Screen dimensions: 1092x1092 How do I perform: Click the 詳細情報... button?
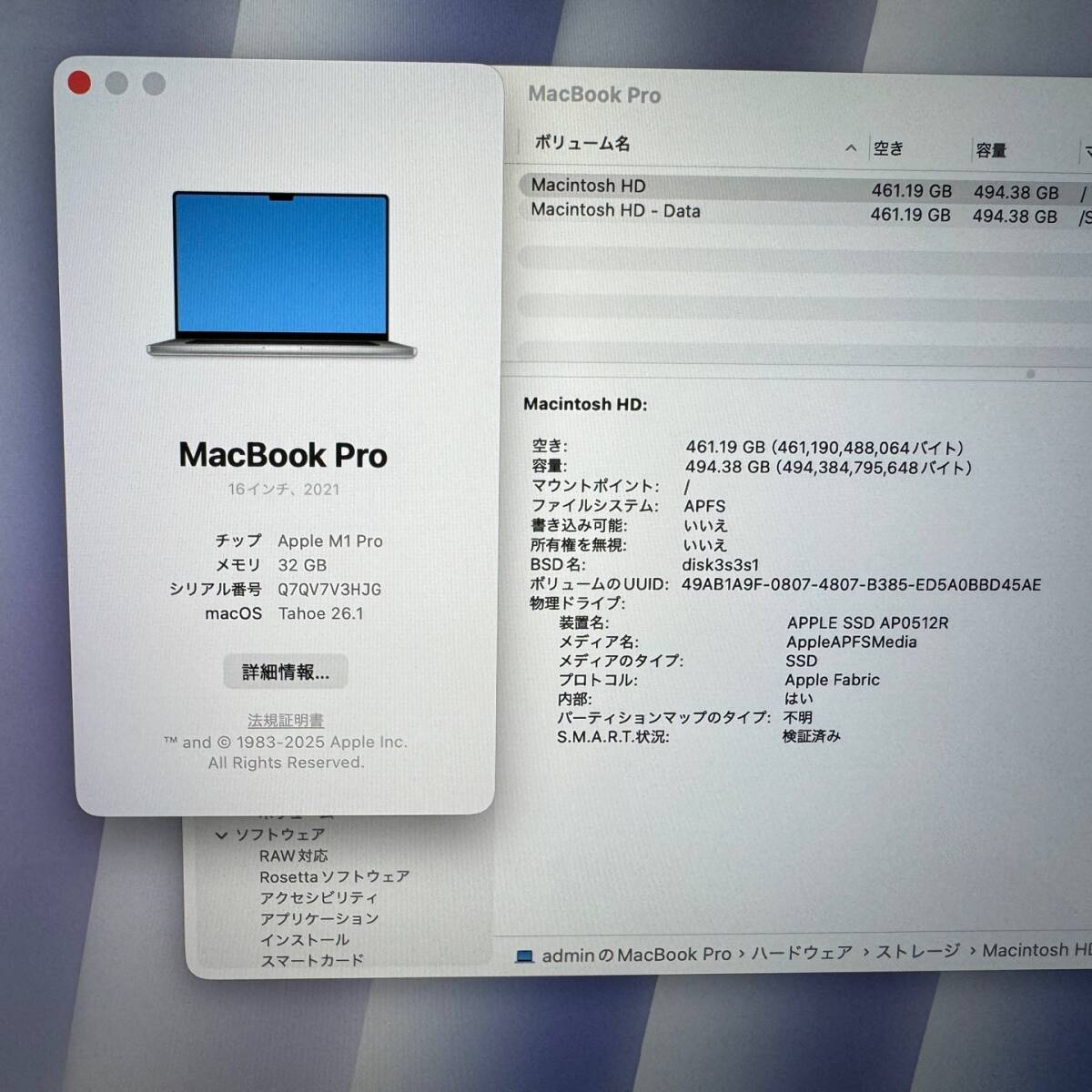click(x=286, y=672)
